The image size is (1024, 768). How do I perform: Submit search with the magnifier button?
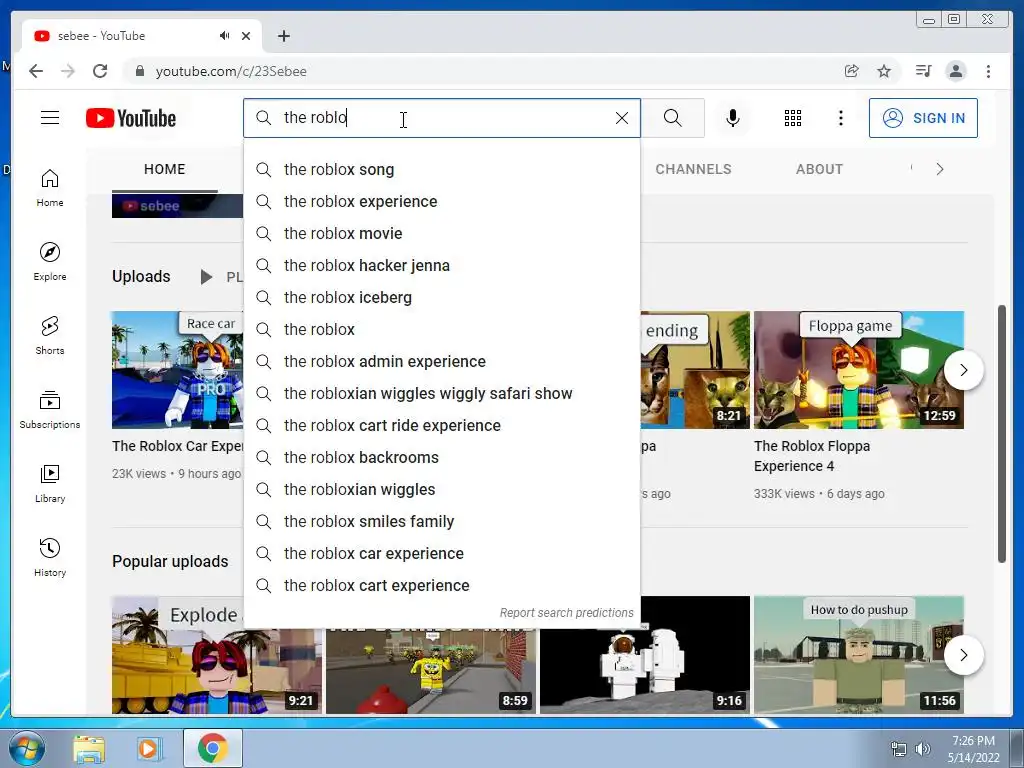pyautogui.click(x=673, y=118)
